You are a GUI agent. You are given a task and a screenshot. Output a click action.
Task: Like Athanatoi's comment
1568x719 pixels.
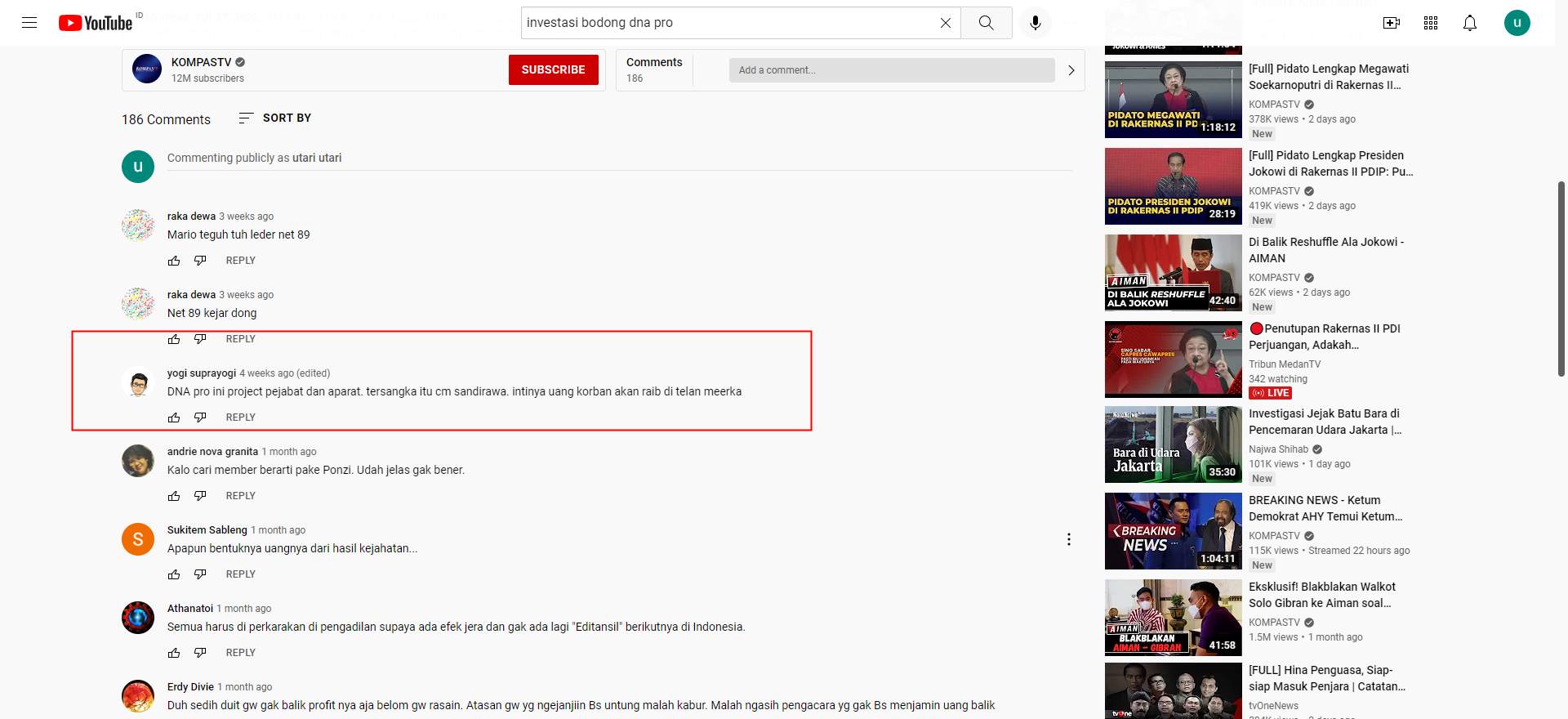tap(174, 653)
